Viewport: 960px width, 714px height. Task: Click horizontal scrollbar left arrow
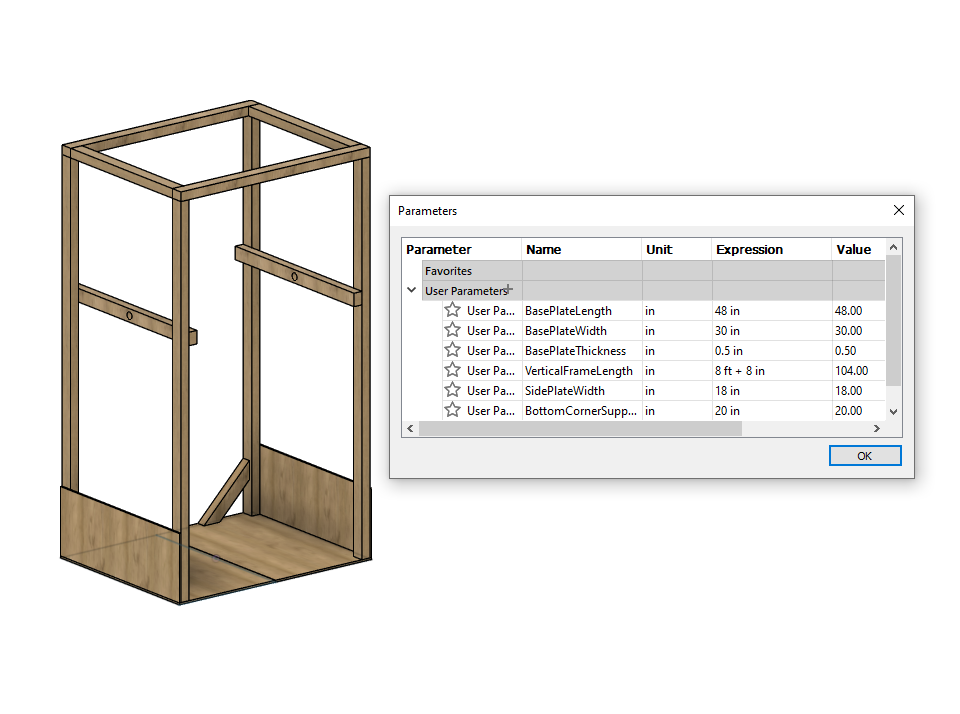coord(410,429)
